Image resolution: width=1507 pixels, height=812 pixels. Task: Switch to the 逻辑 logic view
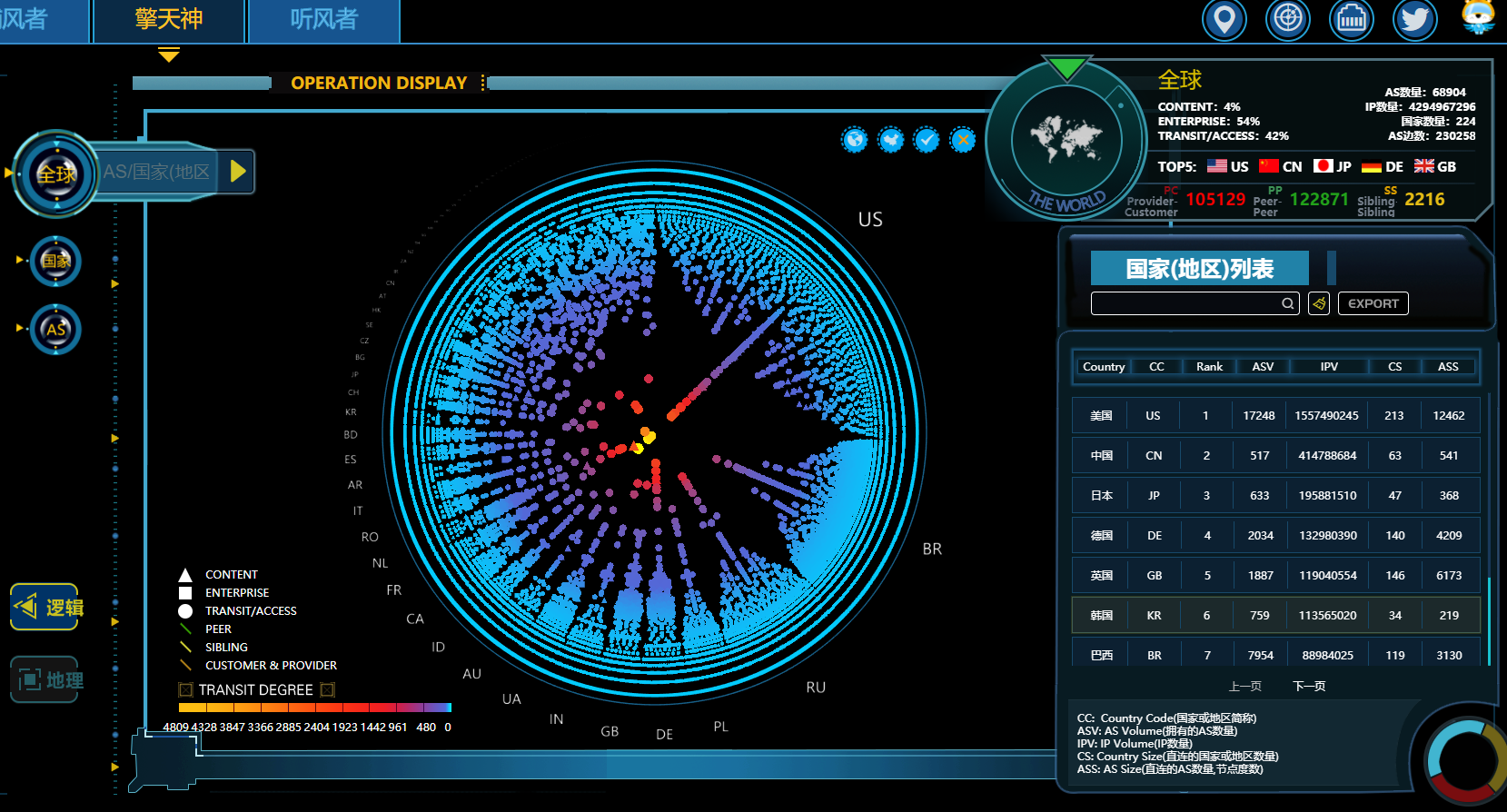coord(45,607)
